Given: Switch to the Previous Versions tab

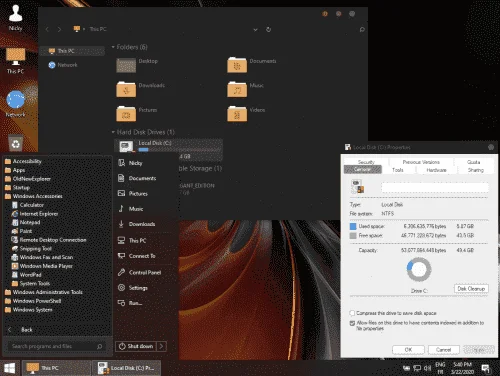Looking at the screenshot, I should [x=421, y=162].
